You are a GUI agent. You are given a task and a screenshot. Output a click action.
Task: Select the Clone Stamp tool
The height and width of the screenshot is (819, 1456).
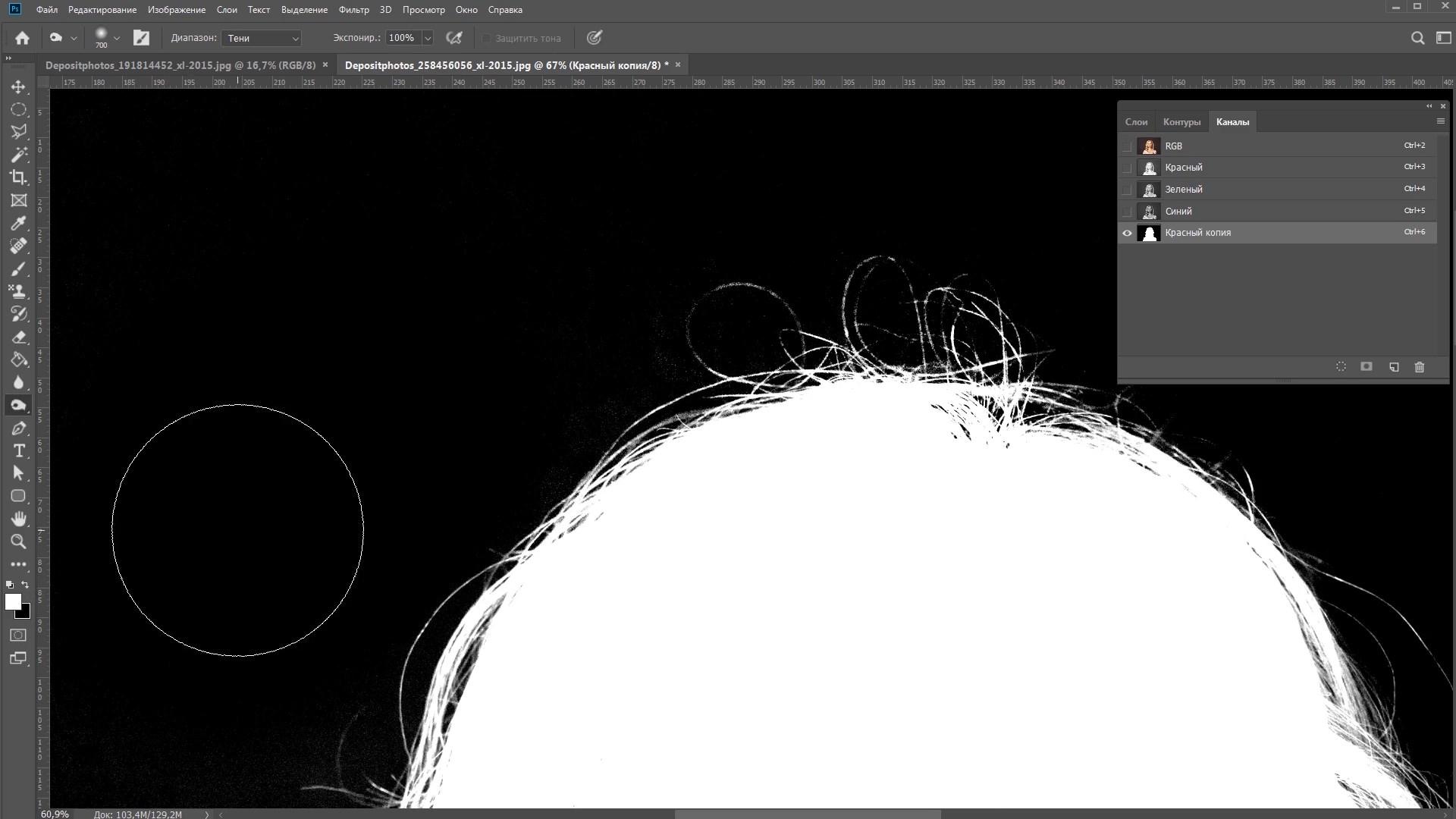(18, 291)
